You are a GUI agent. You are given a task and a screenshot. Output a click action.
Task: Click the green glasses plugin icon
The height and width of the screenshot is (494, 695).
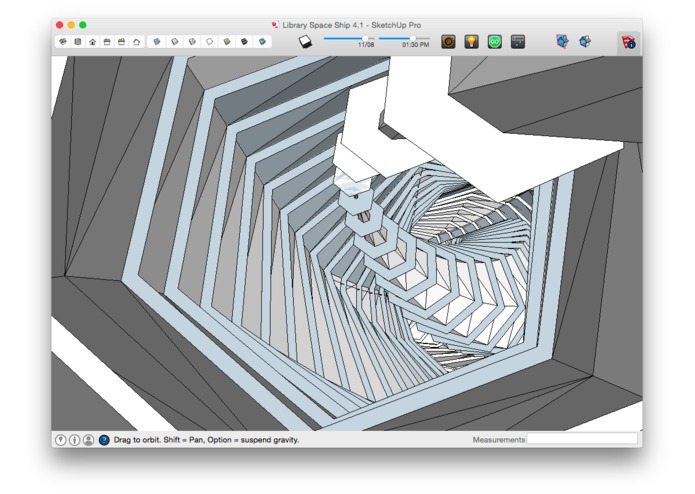pos(494,42)
